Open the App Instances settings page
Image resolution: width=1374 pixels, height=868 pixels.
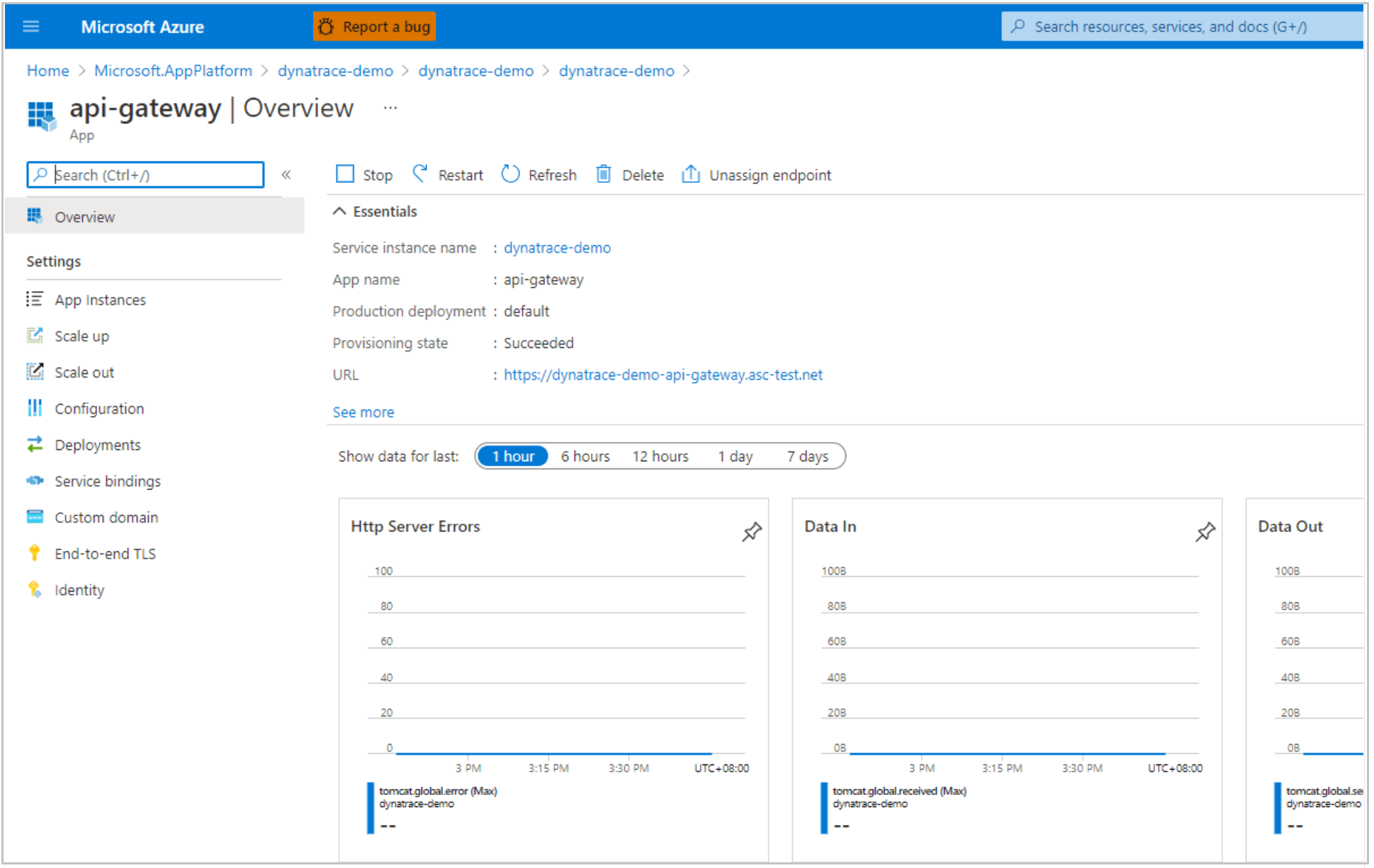tap(101, 299)
